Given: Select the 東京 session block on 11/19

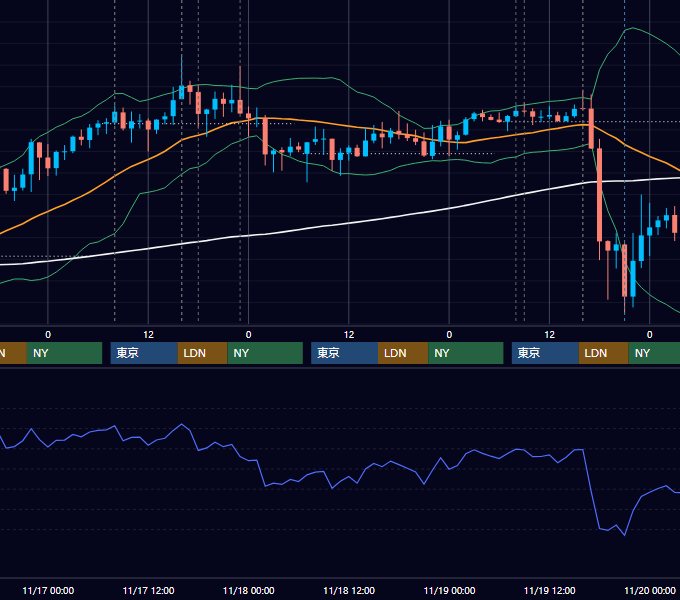Looking at the screenshot, I should pos(545,353).
